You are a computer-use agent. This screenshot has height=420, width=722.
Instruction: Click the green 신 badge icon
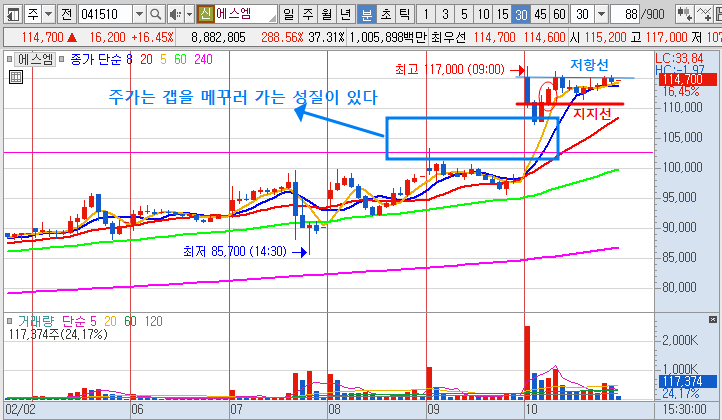tap(205, 14)
